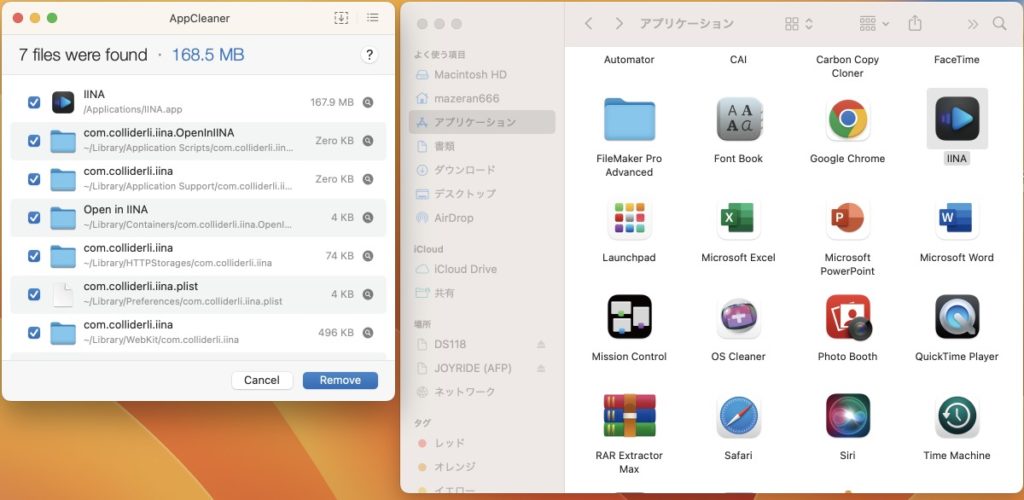Select the Google Chrome app icon
The height and width of the screenshot is (500, 1024).
(x=848, y=119)
